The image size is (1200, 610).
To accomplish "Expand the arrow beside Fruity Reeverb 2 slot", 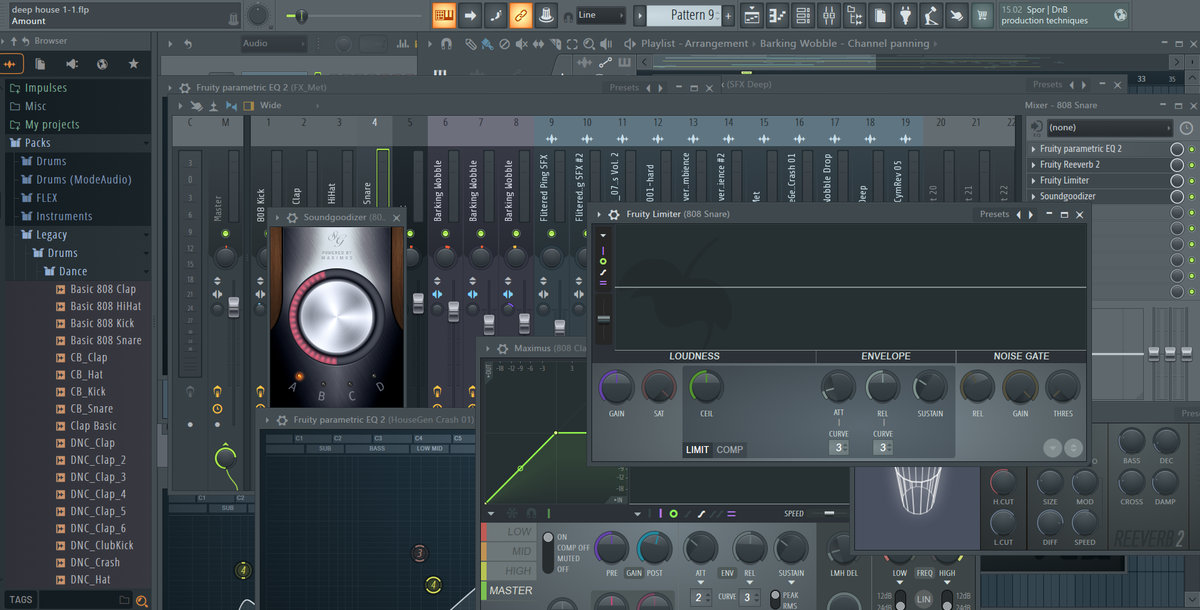I will (x=1033, y=165).
